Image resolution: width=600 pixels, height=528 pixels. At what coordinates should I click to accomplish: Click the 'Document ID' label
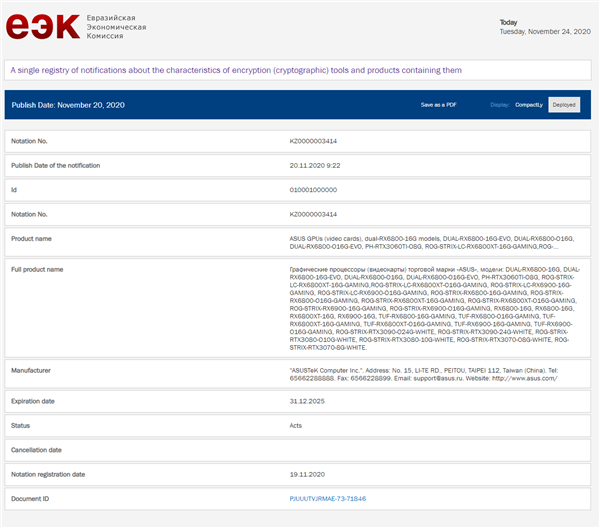(x=30, y=499)
